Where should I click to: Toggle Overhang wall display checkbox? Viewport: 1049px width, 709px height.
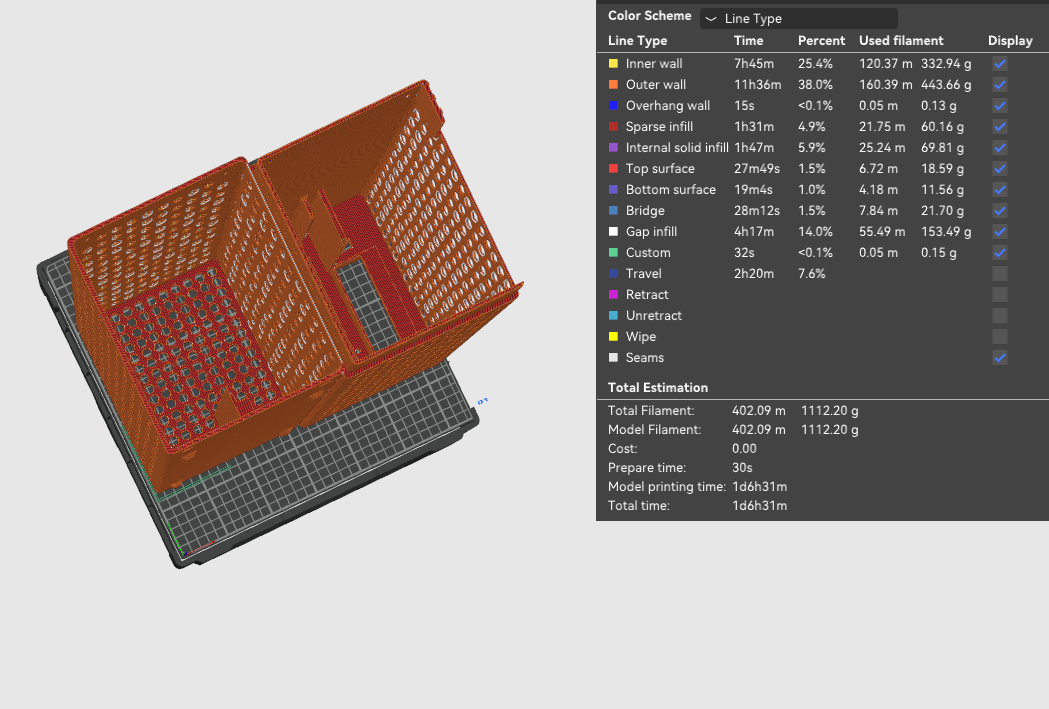(x=999, y=106)
